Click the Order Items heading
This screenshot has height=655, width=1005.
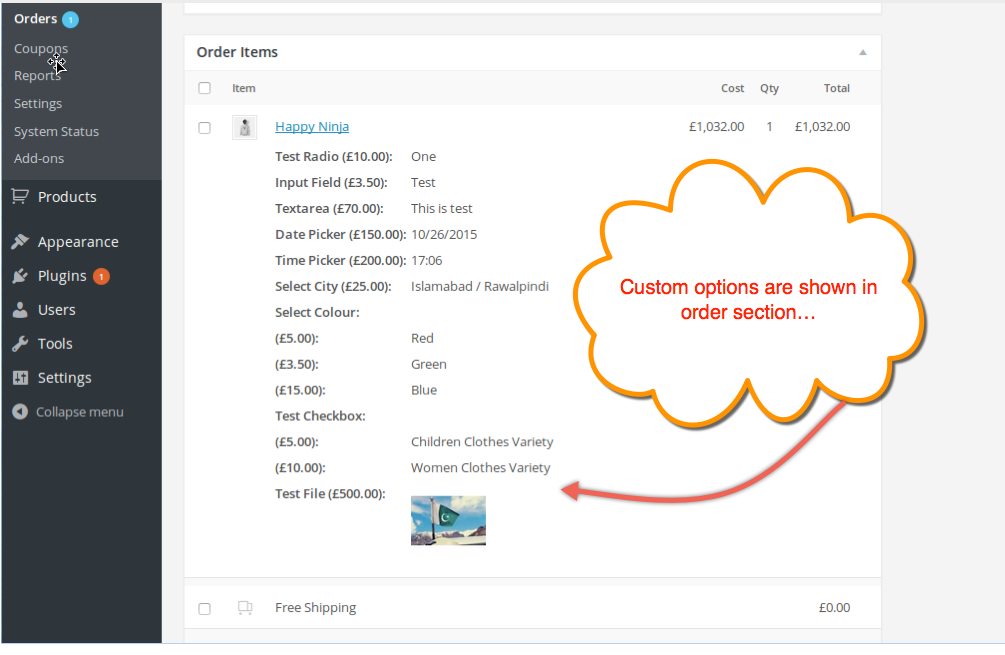click(237, 52)
